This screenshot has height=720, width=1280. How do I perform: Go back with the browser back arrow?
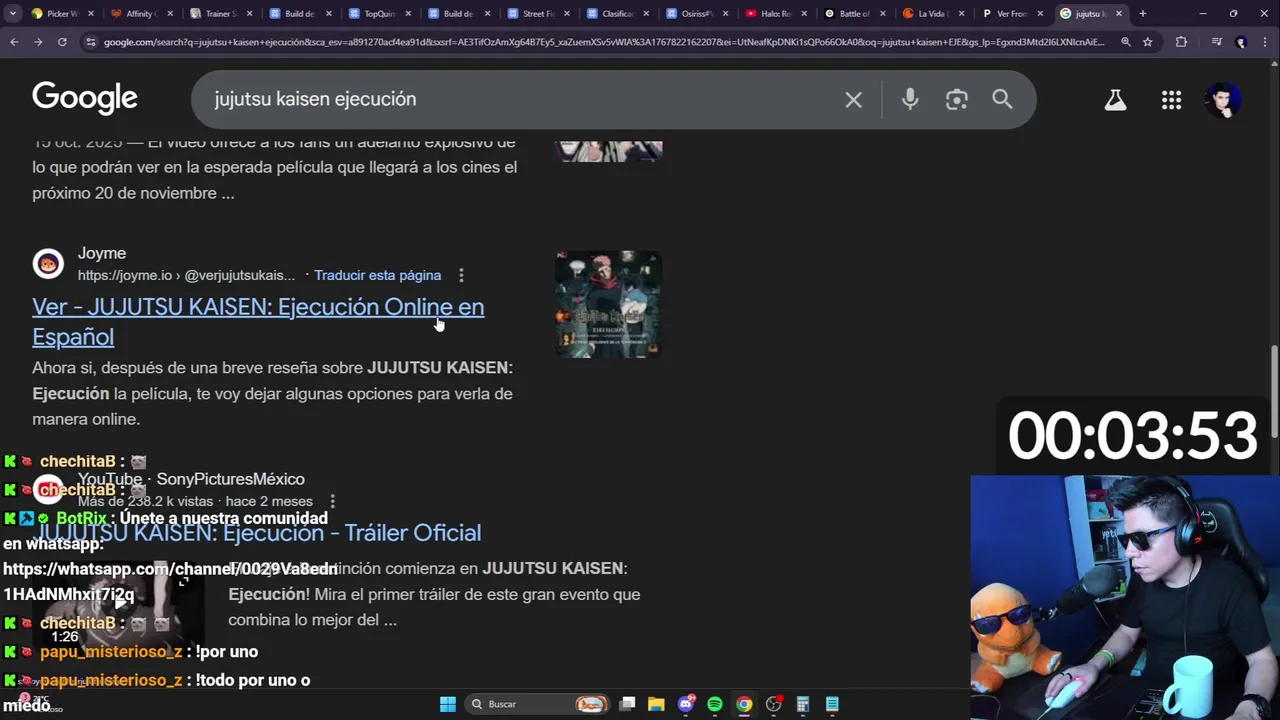14,42
